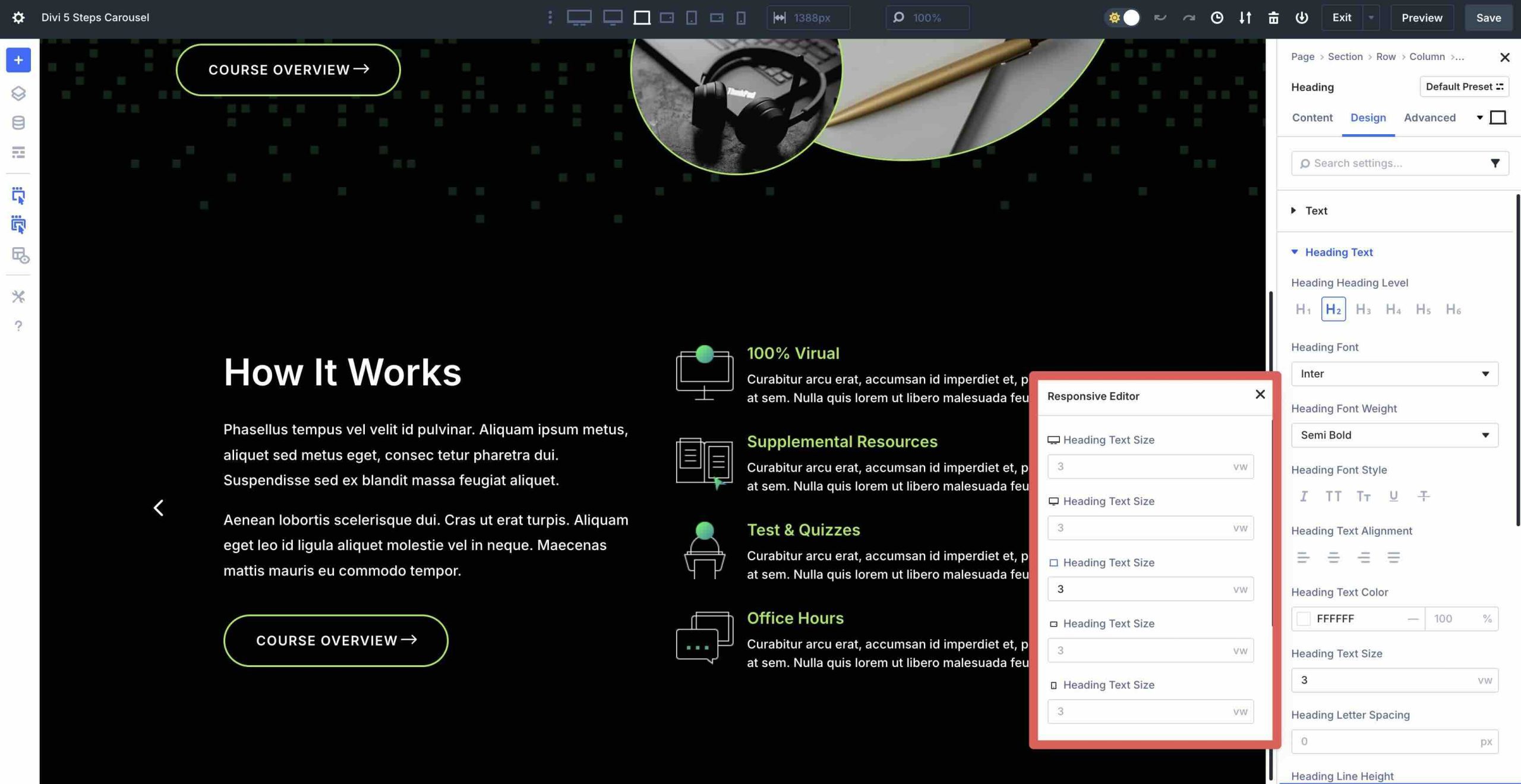Open the Advanced tab
This screenshot has width=1521, height=784.
point(1430,118)
